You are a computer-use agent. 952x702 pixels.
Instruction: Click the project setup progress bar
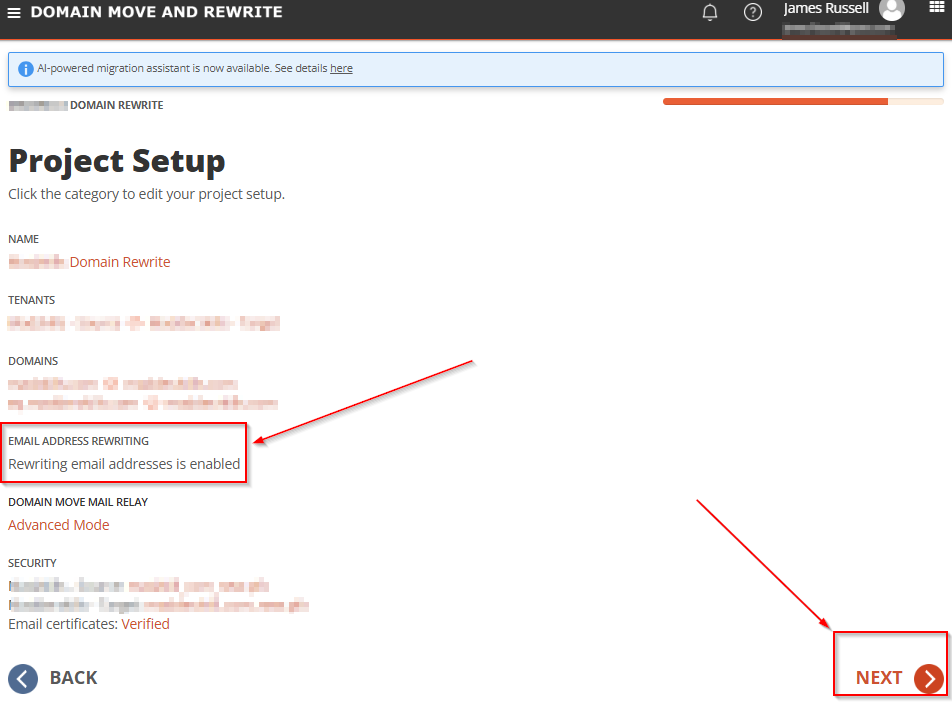pyautogui.click(x=803, y=101)
